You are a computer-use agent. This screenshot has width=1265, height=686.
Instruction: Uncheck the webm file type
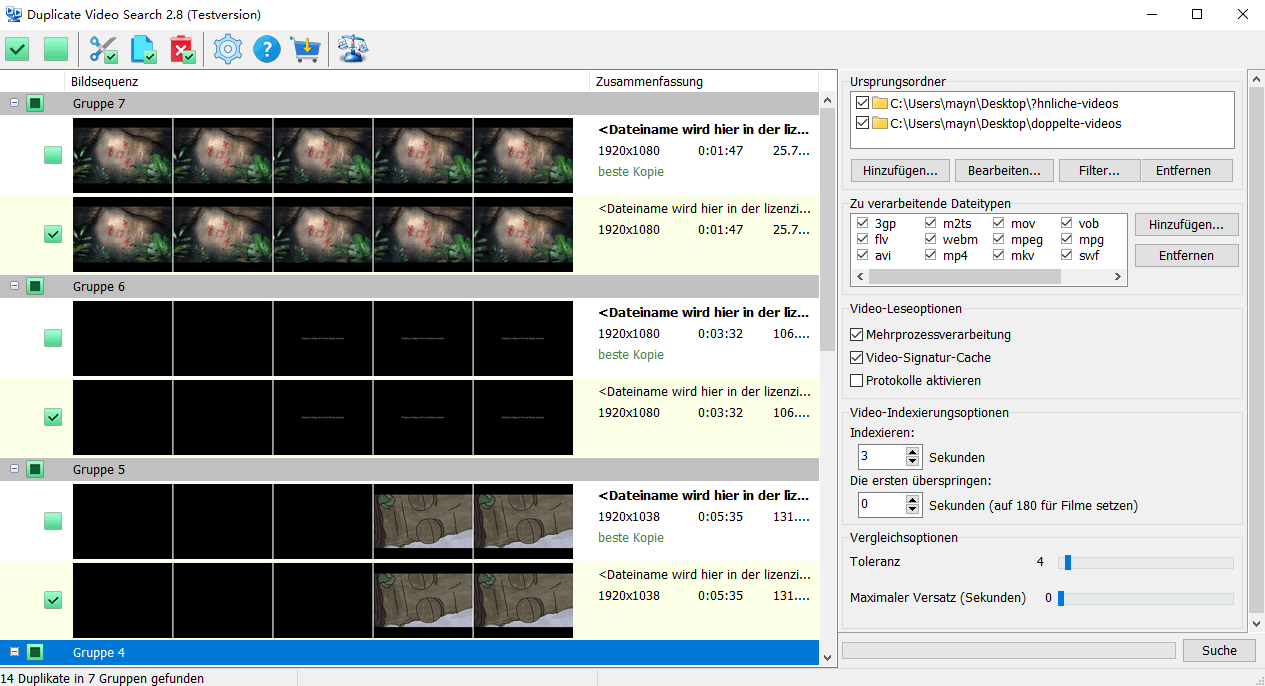click(x=931, y=239)
